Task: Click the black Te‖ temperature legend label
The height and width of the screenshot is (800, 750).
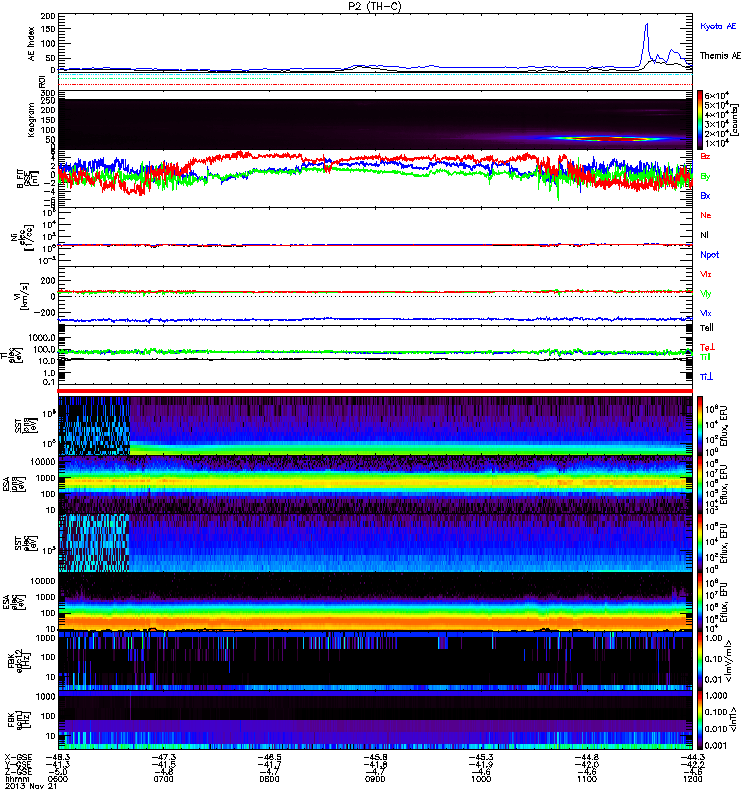Action: (706, 328)
